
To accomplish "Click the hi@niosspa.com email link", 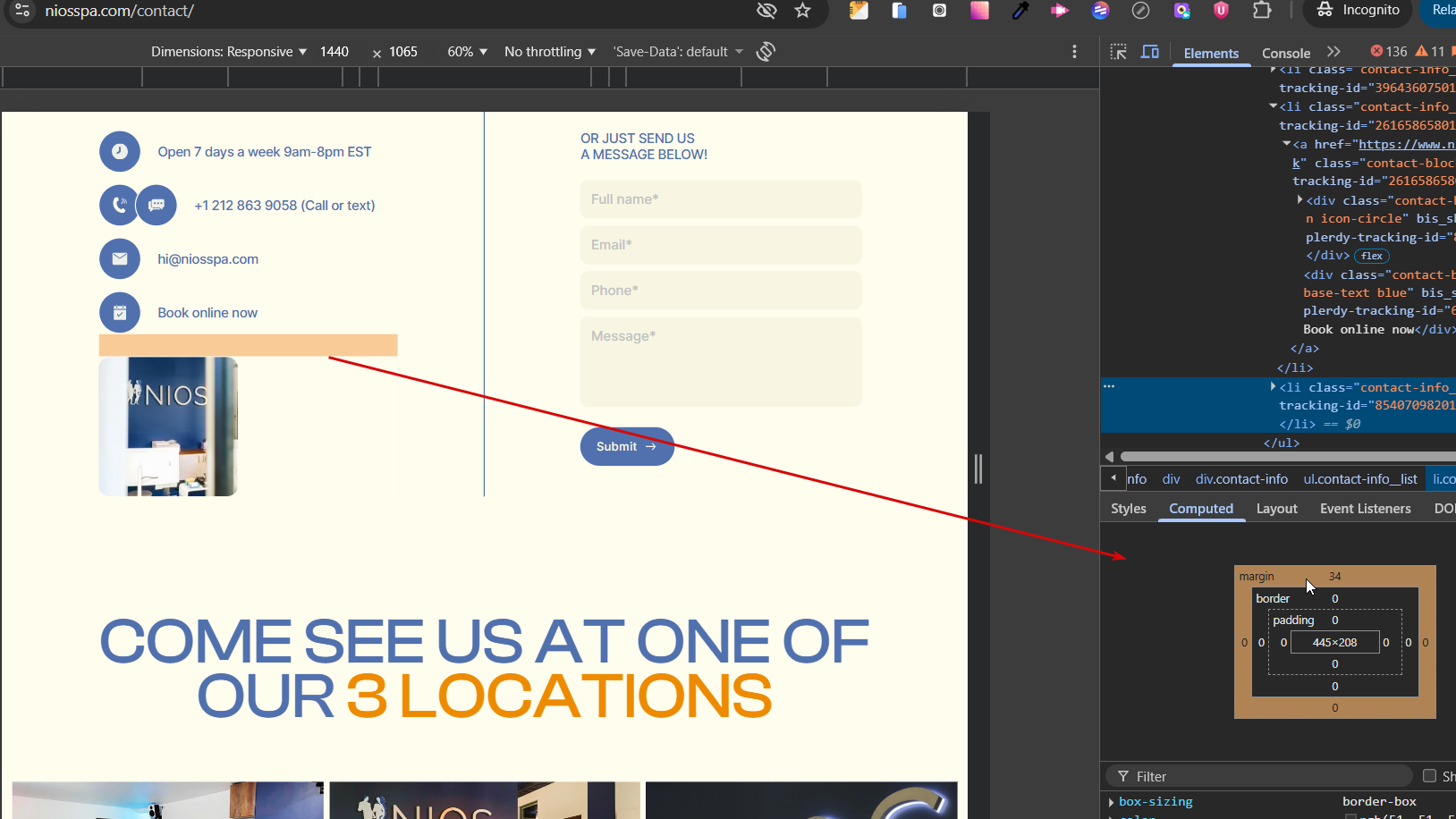I will tap(207, 259).
